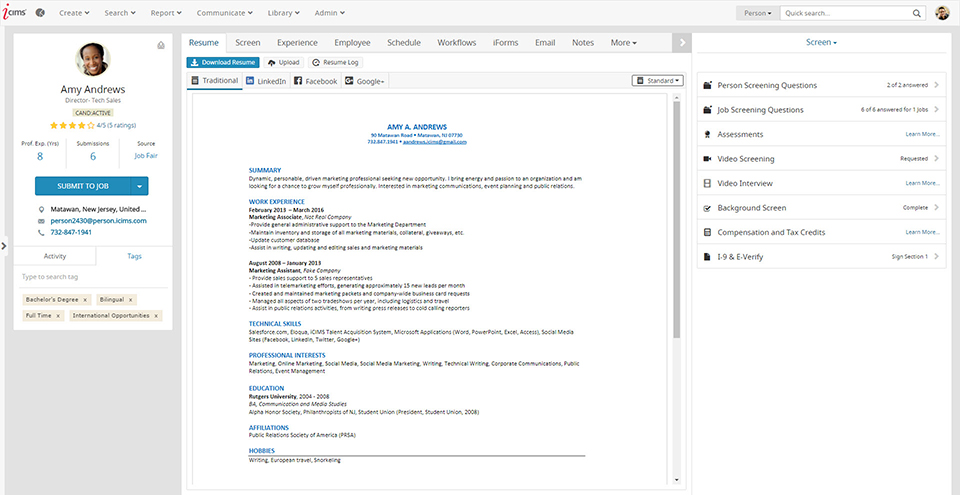Image resolution: width=960 pixels, height=495 pixels.
Task: Click the candidate email address link
Action: 92,220
